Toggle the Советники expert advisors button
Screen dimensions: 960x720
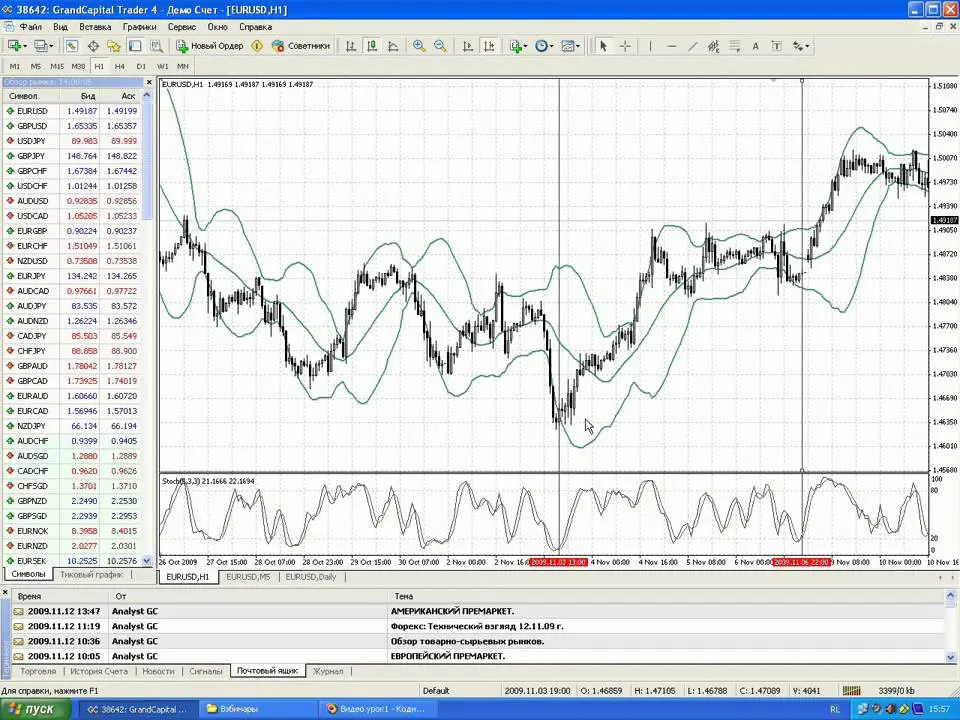[x=301, y=46]
